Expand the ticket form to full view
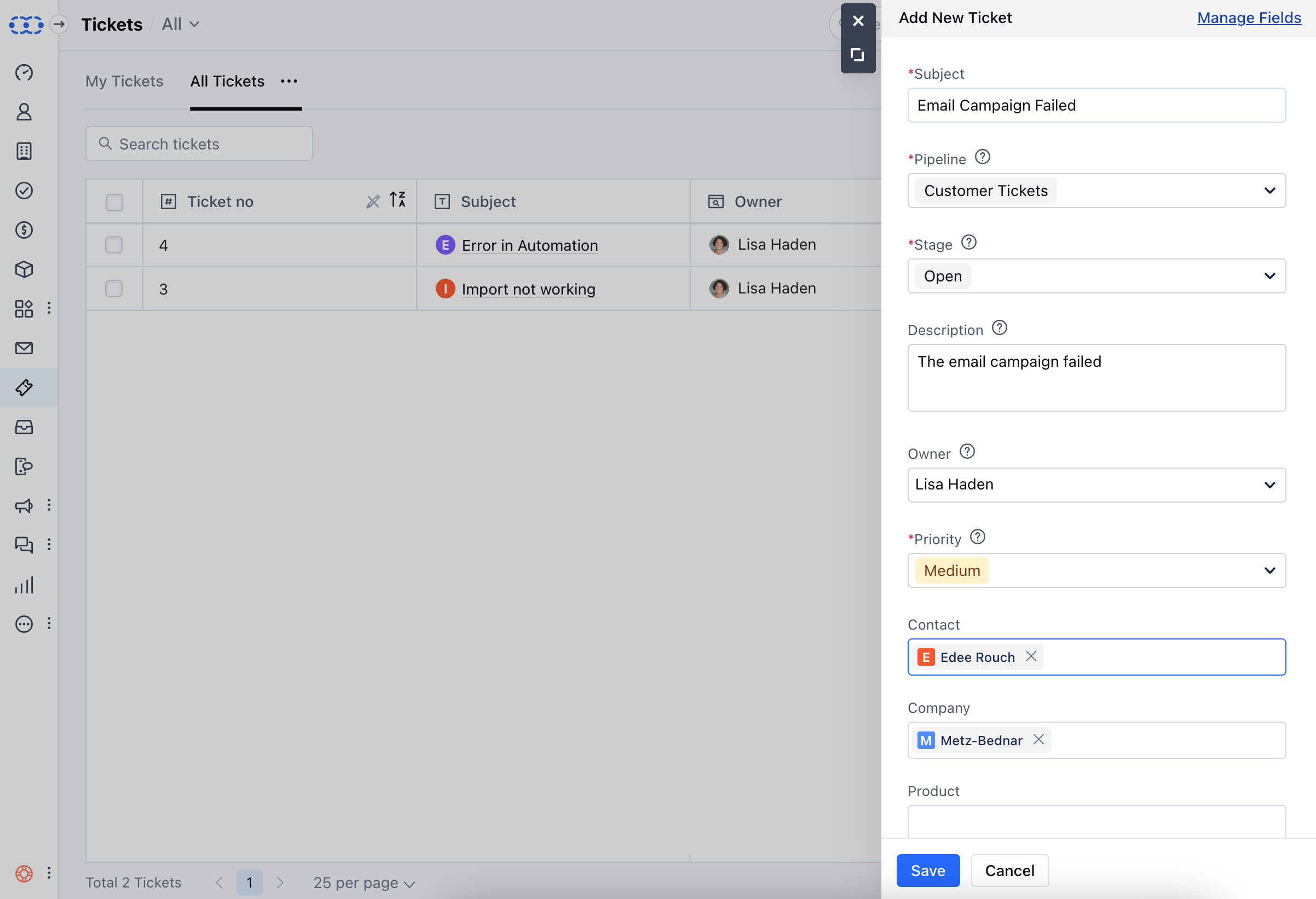This screenshot has height=899, width=1316. point(858,55)
